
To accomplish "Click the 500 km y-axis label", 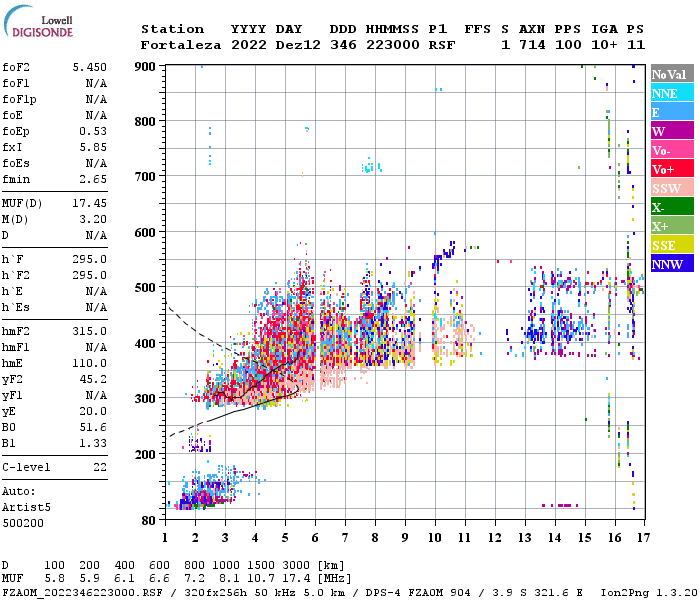I will tap(145, 288).
